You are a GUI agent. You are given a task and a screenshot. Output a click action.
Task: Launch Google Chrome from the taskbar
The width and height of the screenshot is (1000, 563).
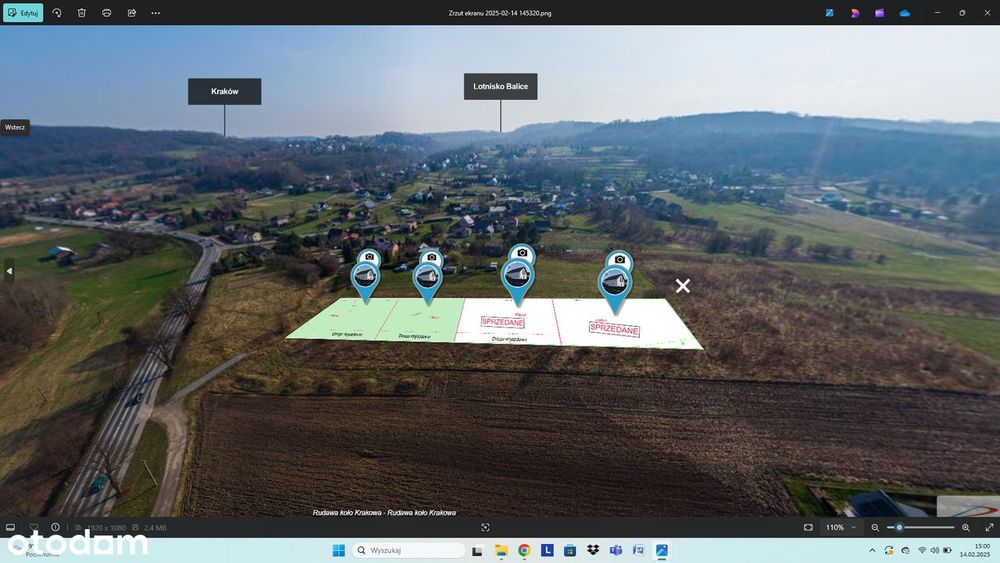(524, 550)
